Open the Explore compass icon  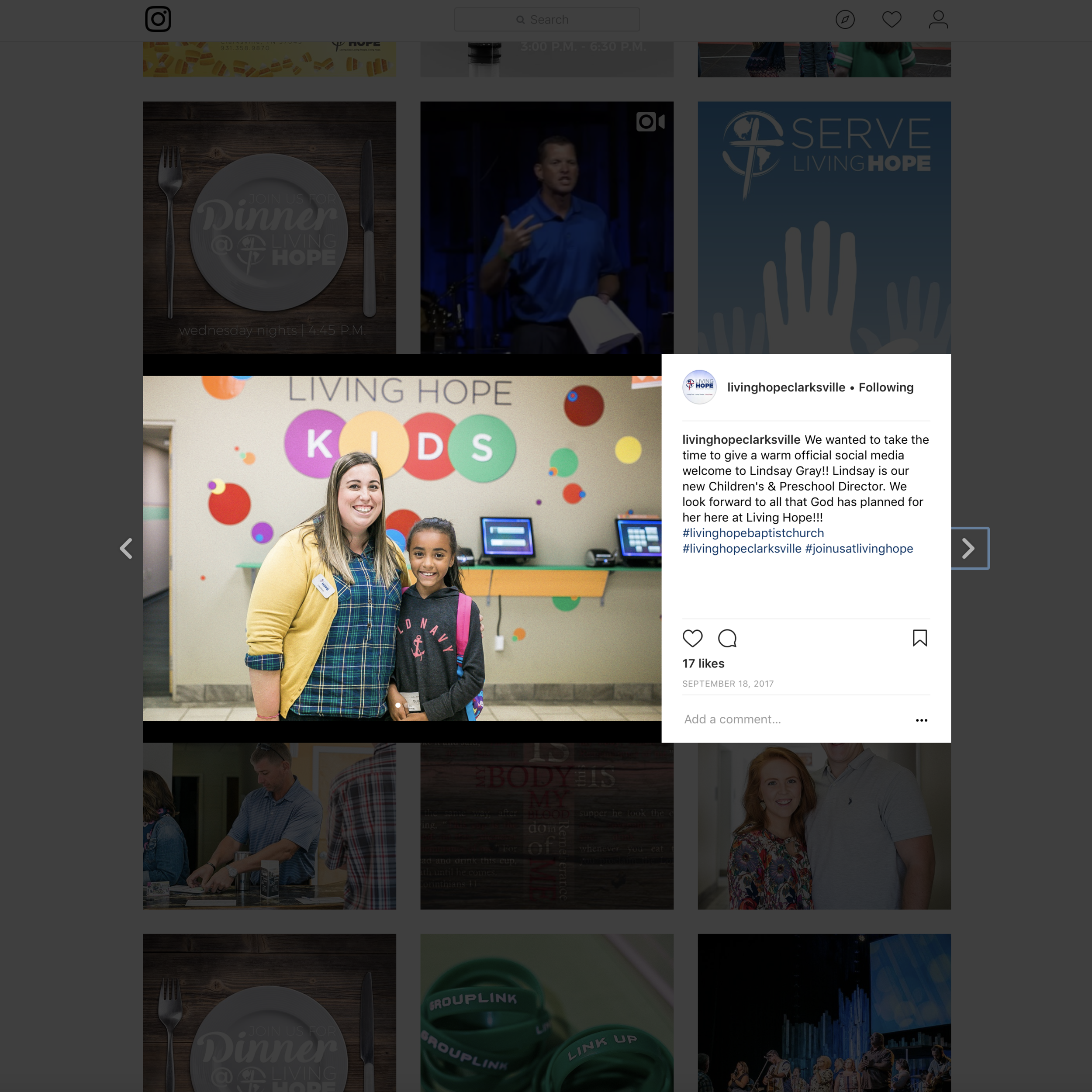coord(845,19)
